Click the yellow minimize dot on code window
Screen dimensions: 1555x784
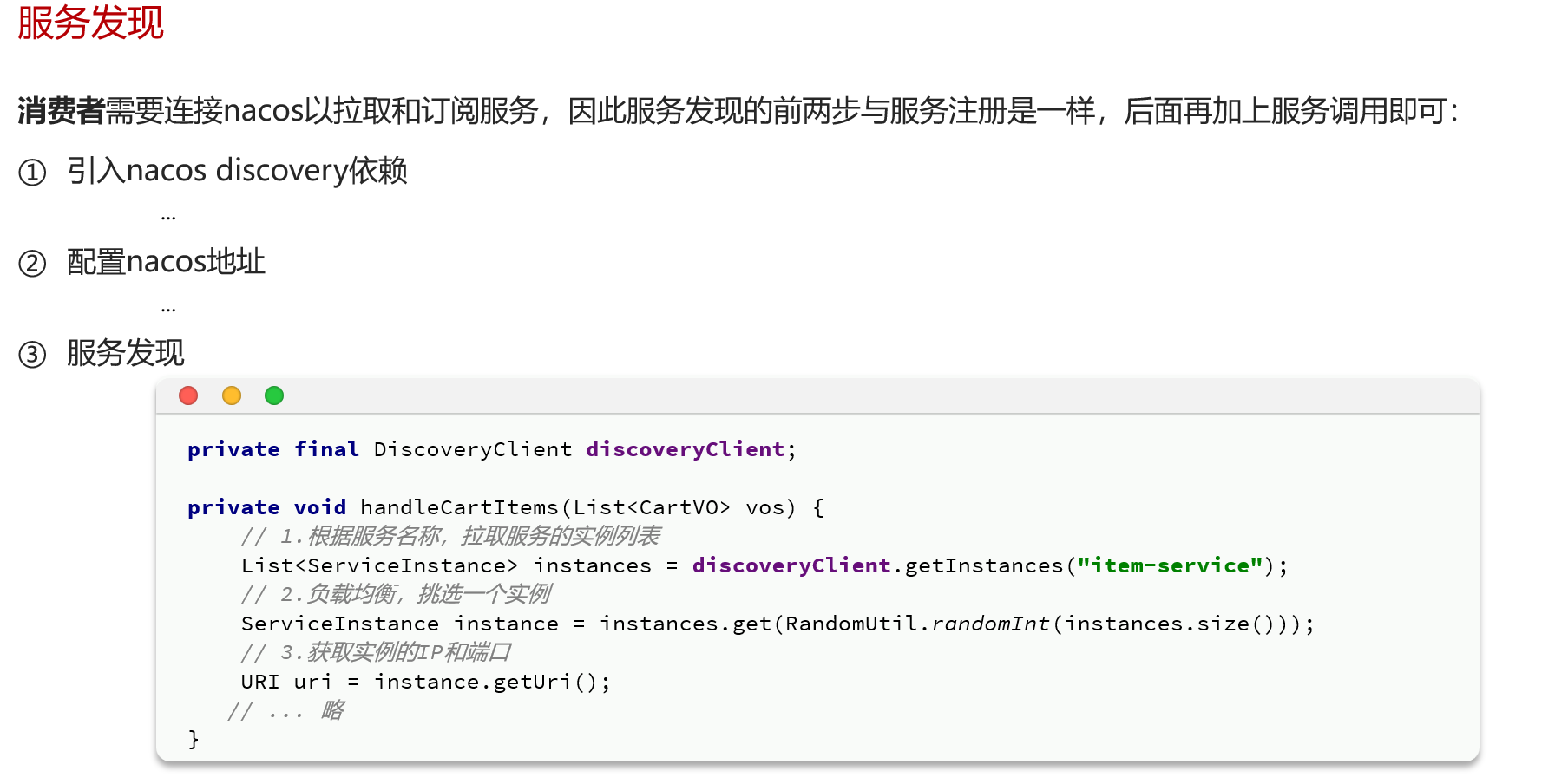[x=232, y=395]
